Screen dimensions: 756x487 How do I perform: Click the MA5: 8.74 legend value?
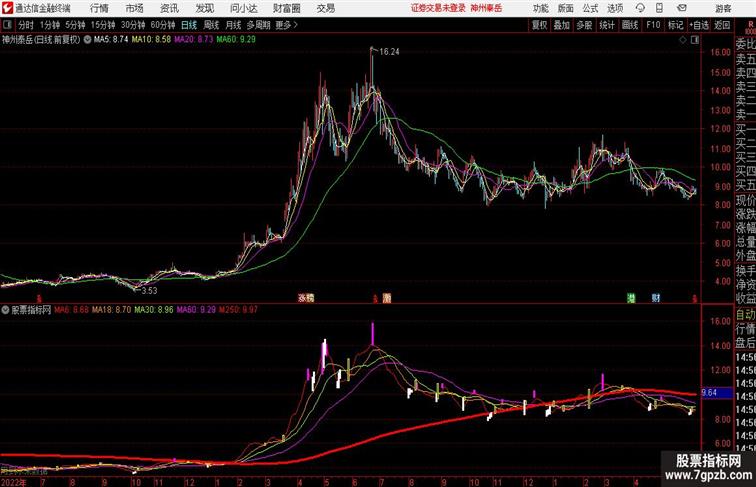pos(111,40)
